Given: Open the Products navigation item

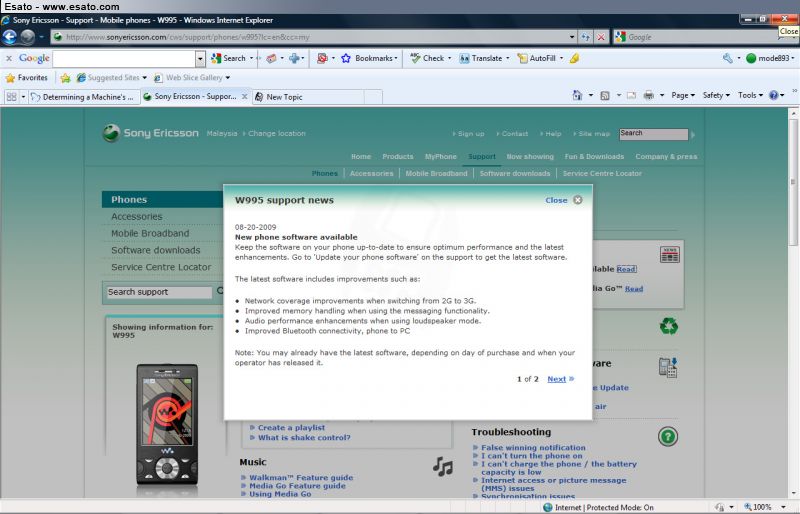Looking at the screenshot, I should coord(397,157).
